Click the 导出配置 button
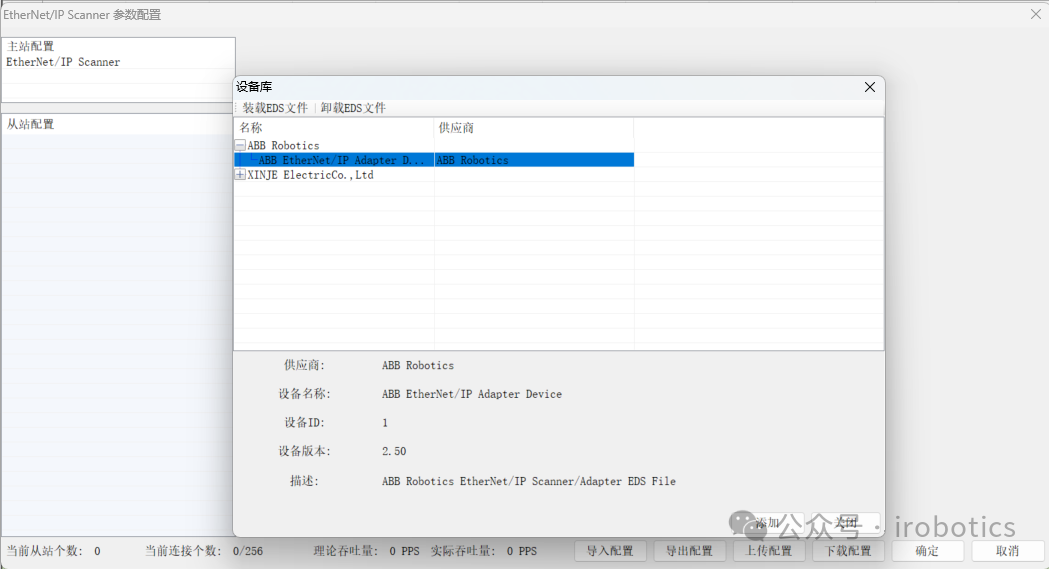This screenshot has height=569, width=1049. coord(690,551)
